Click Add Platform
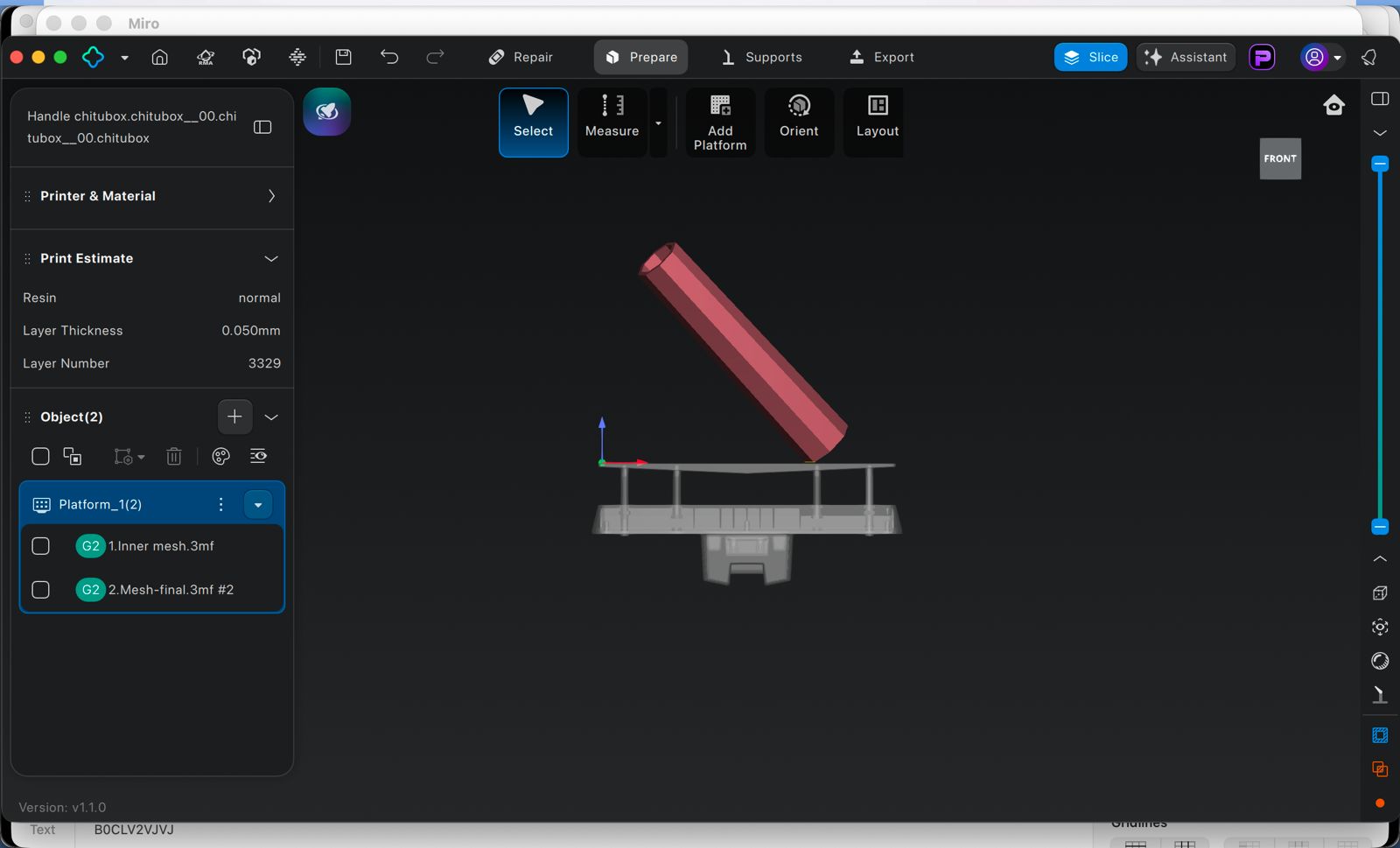 click(720, 123)
